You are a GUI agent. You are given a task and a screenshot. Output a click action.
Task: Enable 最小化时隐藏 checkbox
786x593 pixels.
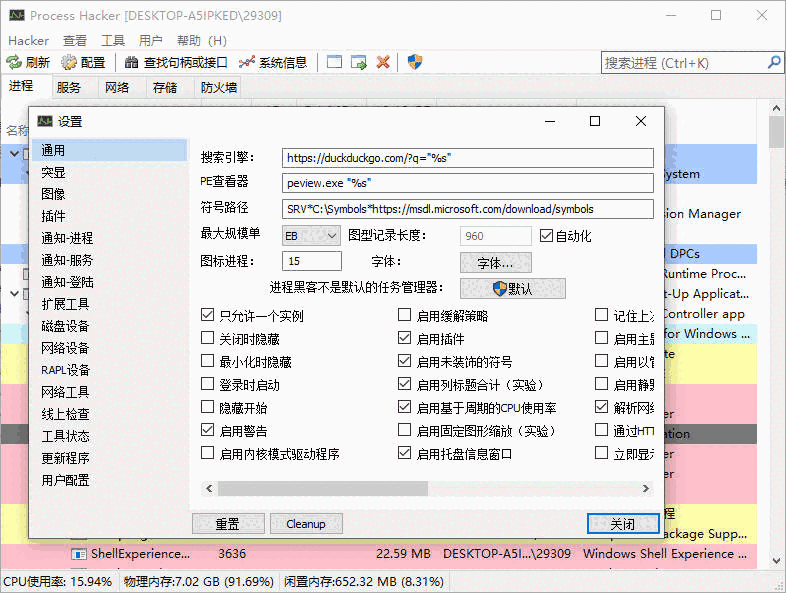point(207,361)
